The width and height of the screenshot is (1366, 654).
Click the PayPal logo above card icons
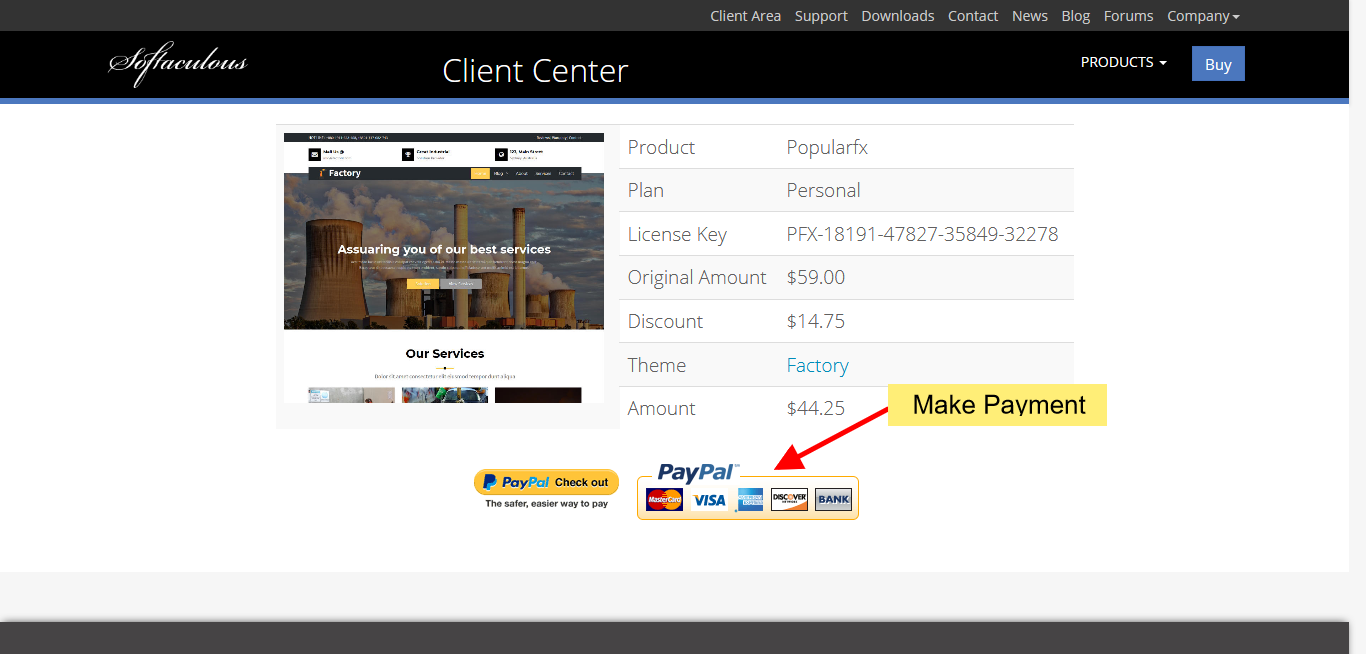click(698, 472)
